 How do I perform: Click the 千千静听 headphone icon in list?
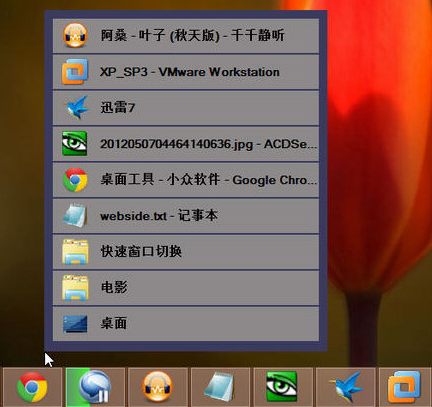click(x=75, y=35)
